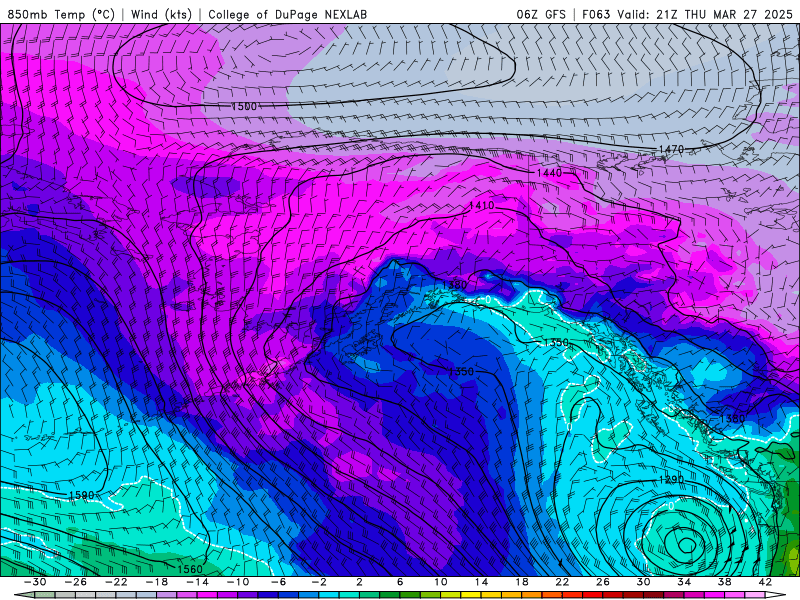Click the -10 colorbar tick label
This screenshot has height=600, width=800.
pos(238,582)
